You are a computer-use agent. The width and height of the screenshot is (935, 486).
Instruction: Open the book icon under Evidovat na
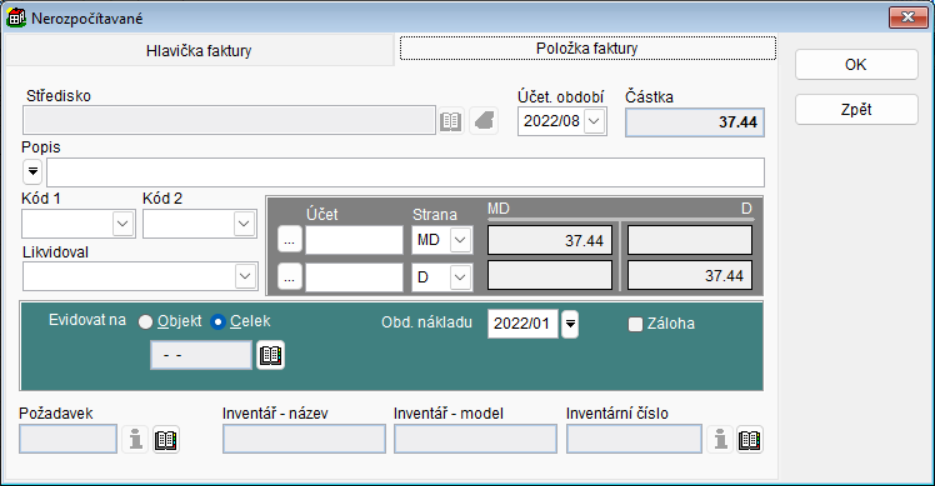(x=270, y=355)
